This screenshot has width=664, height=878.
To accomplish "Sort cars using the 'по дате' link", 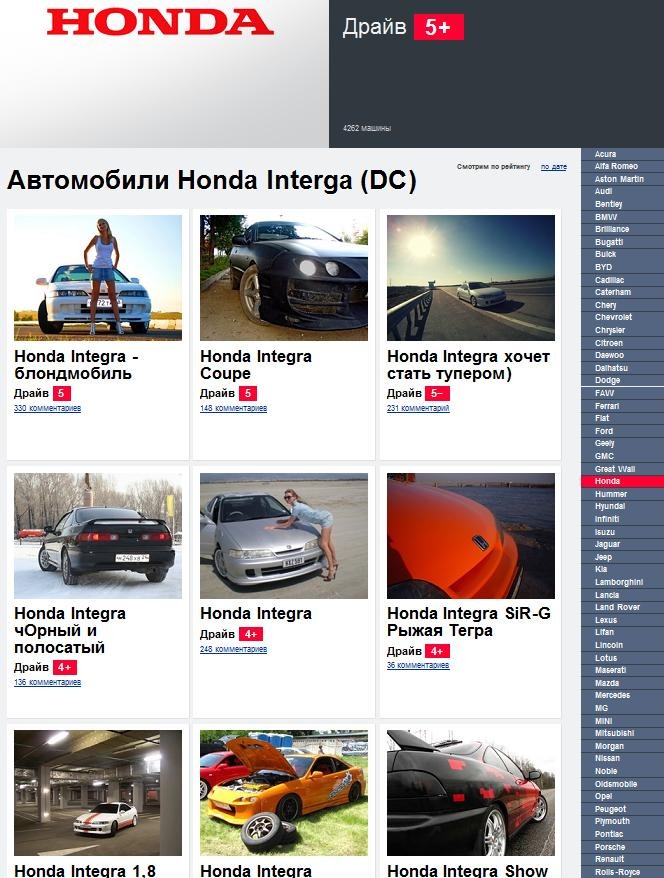I will coord(554,167).
